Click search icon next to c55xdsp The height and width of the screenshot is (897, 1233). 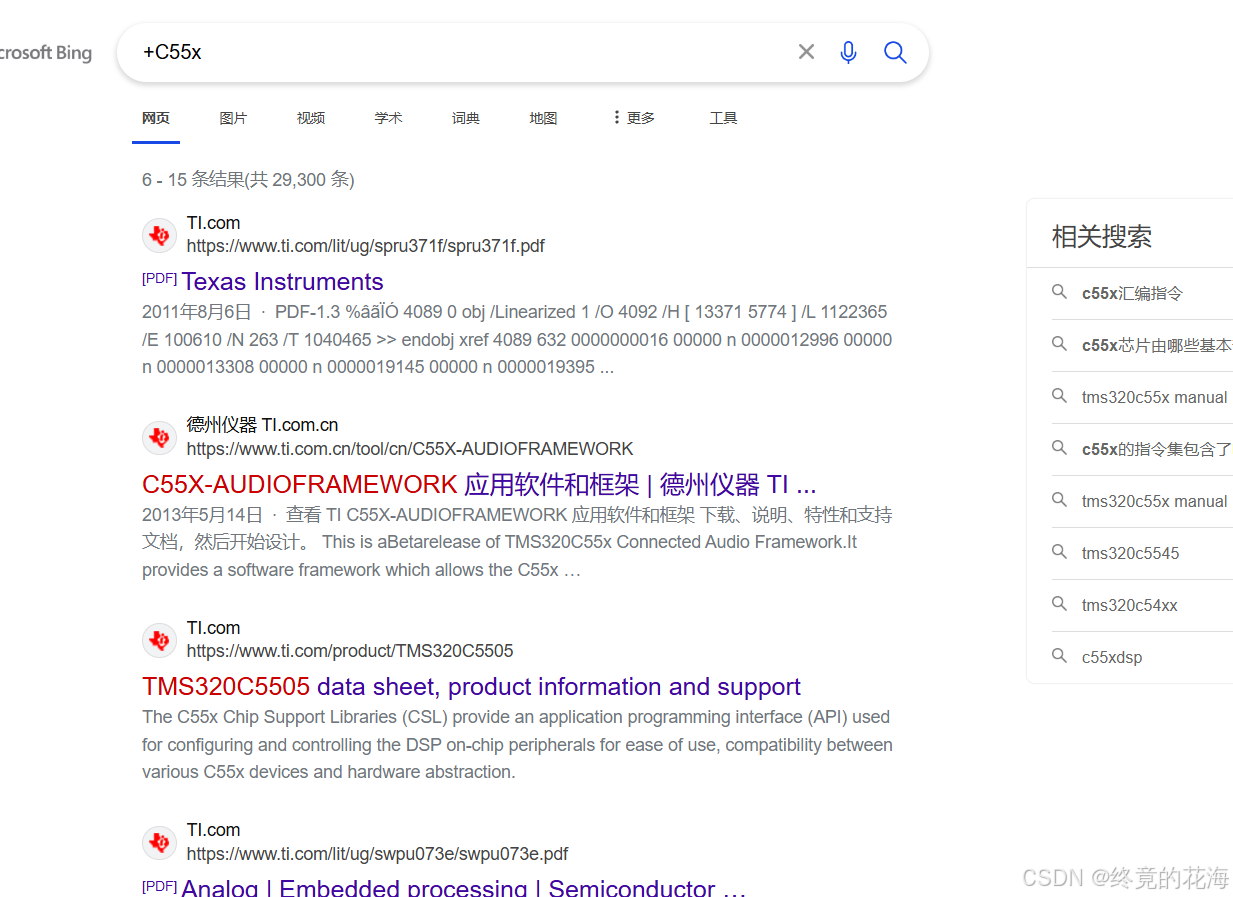(1060, 656)
